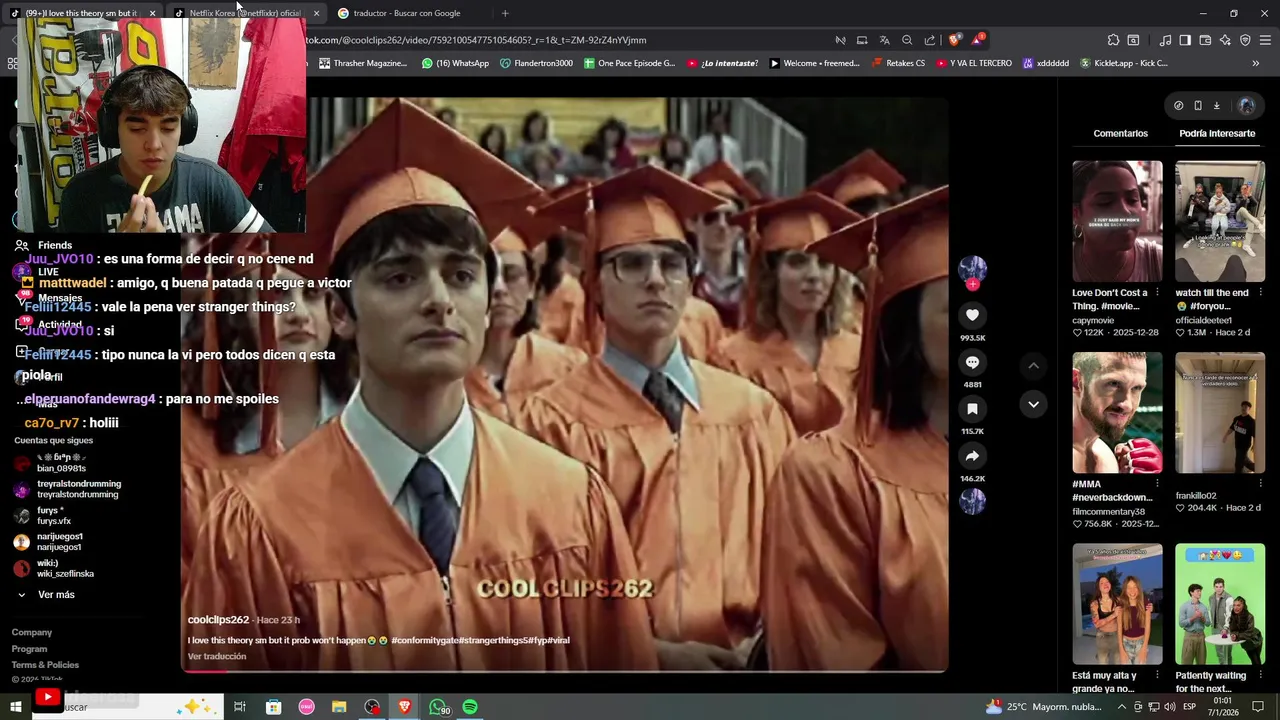This screenshot has width=1280, height=720.
Task: Open the browser extensions puzzle icon
Action: pos(1113,40)
